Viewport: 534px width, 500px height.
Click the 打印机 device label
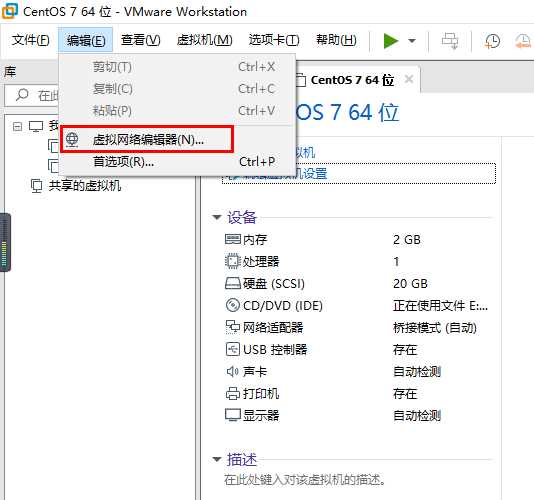click(261, 393)
